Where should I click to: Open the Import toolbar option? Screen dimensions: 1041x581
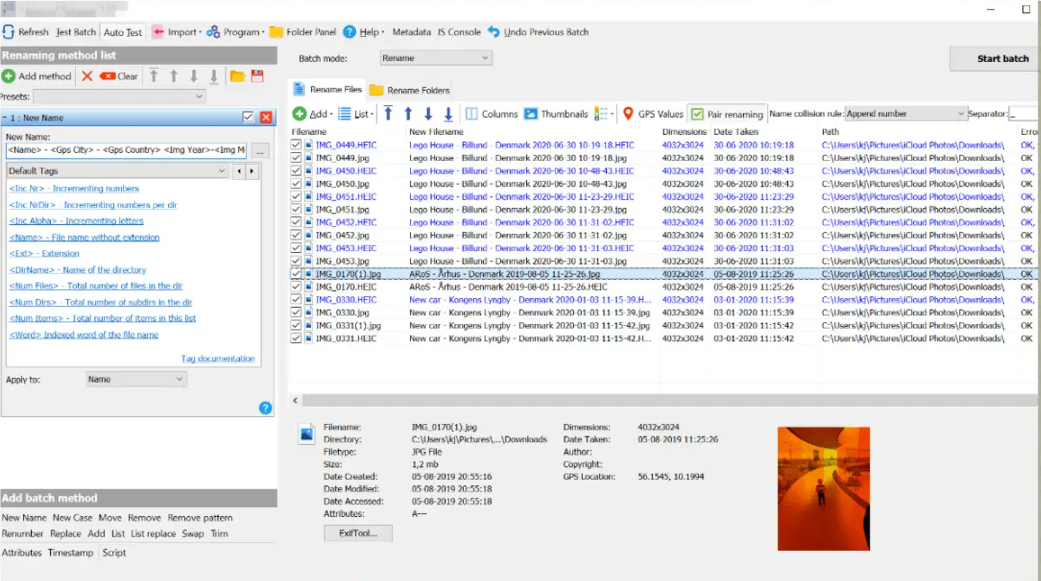pos(177,32)
